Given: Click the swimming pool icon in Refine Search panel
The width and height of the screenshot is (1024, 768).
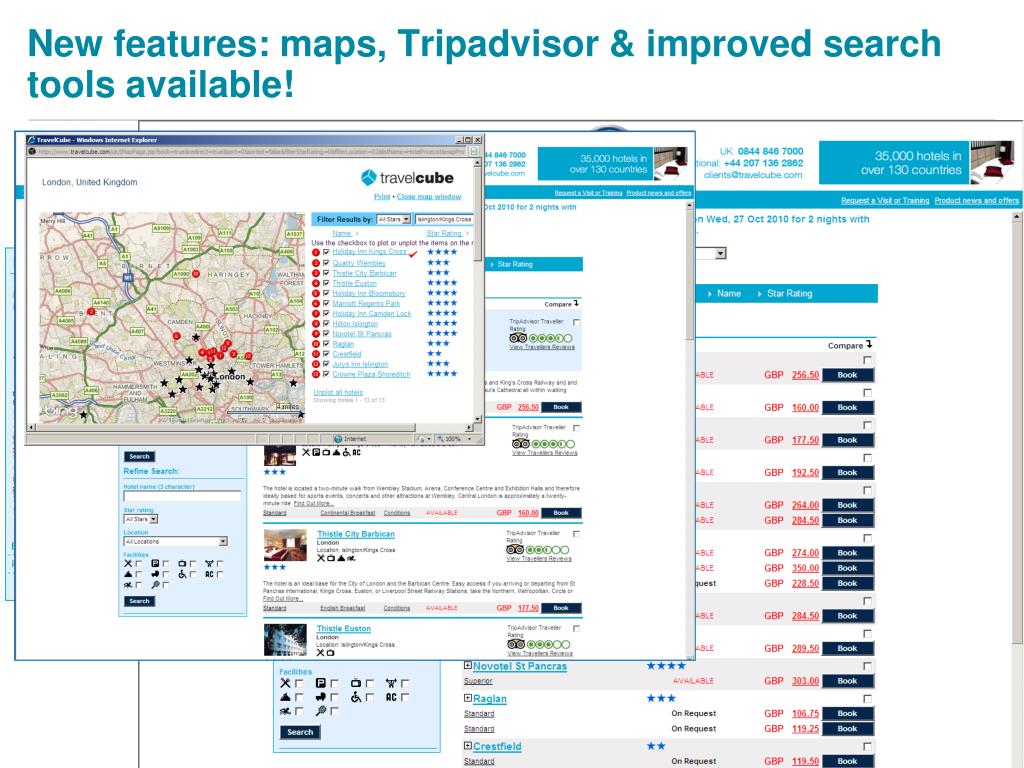Looking at the screenshot, I should [x=128, y=584].
